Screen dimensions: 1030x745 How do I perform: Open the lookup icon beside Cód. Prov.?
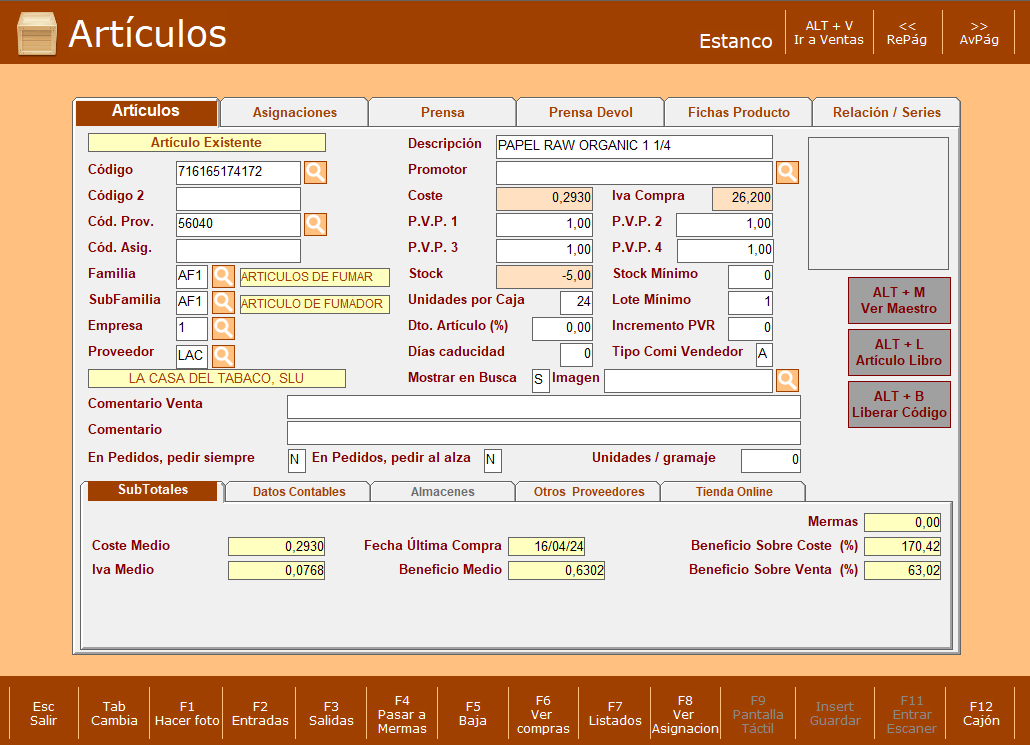(x=315, y=224)
